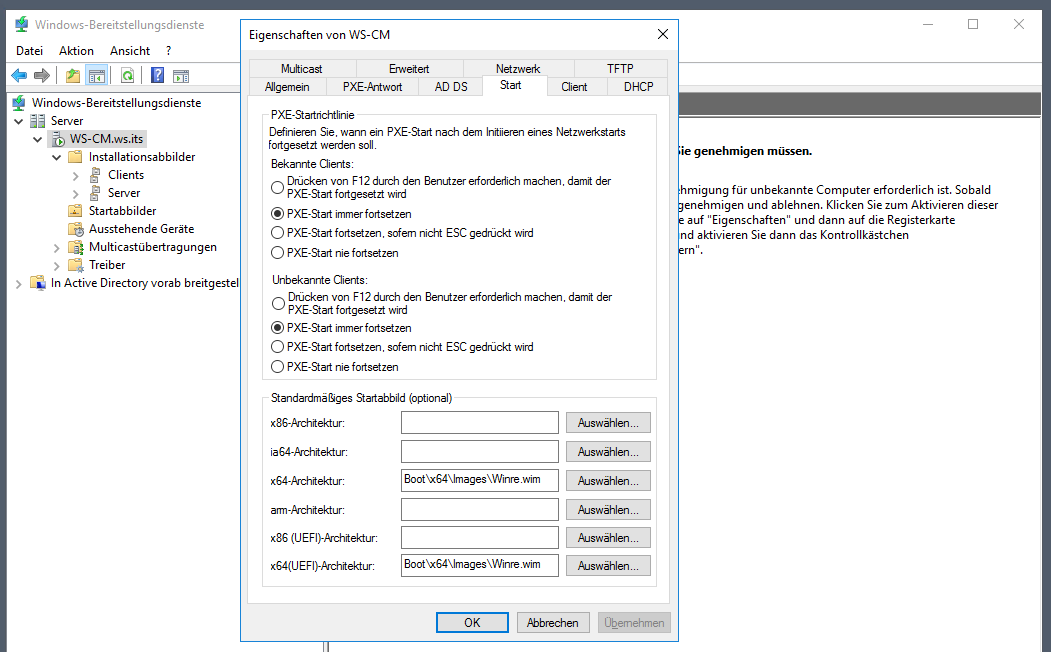This screenshot has height=652, width=1051.
Task: Select 'PXE-Start nie fortsetzen' for Bekannte Clients
Action: pyautogui.click(x=277, y=253)
